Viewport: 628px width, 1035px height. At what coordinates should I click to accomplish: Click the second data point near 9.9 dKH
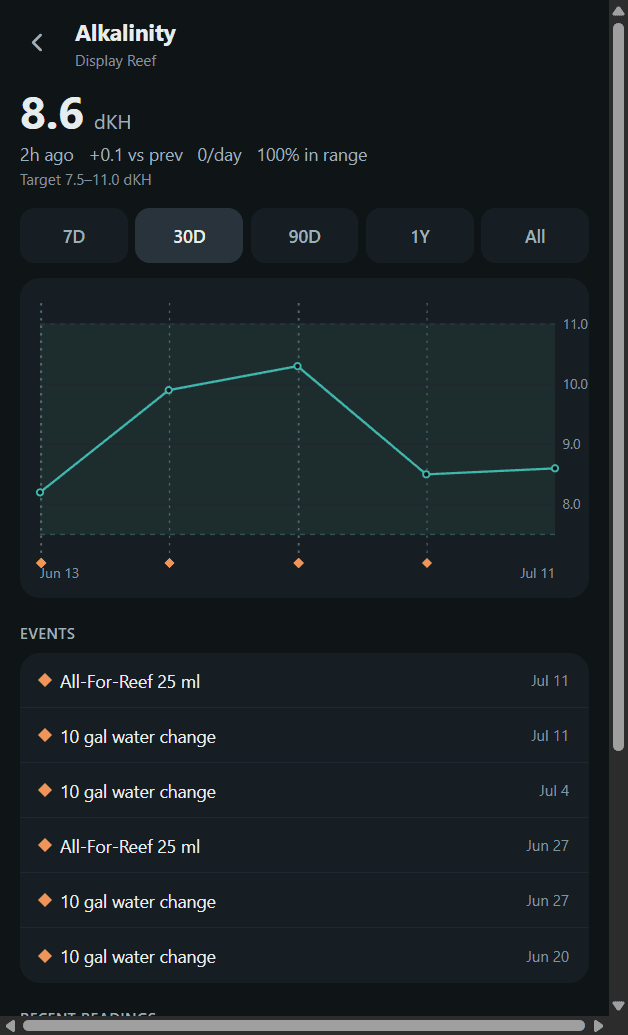tap(169, 390)
